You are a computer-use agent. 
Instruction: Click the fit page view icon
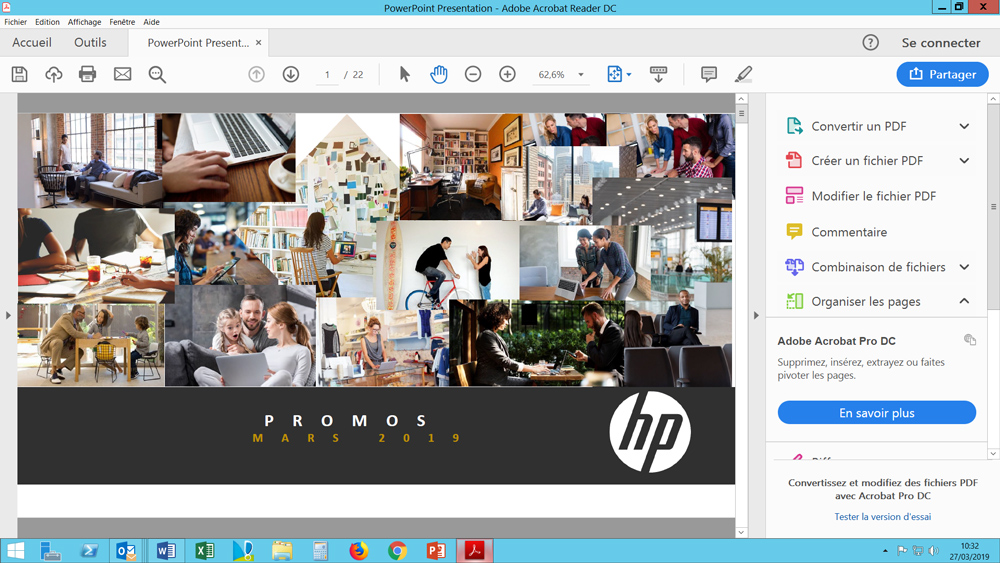point(614,74)
